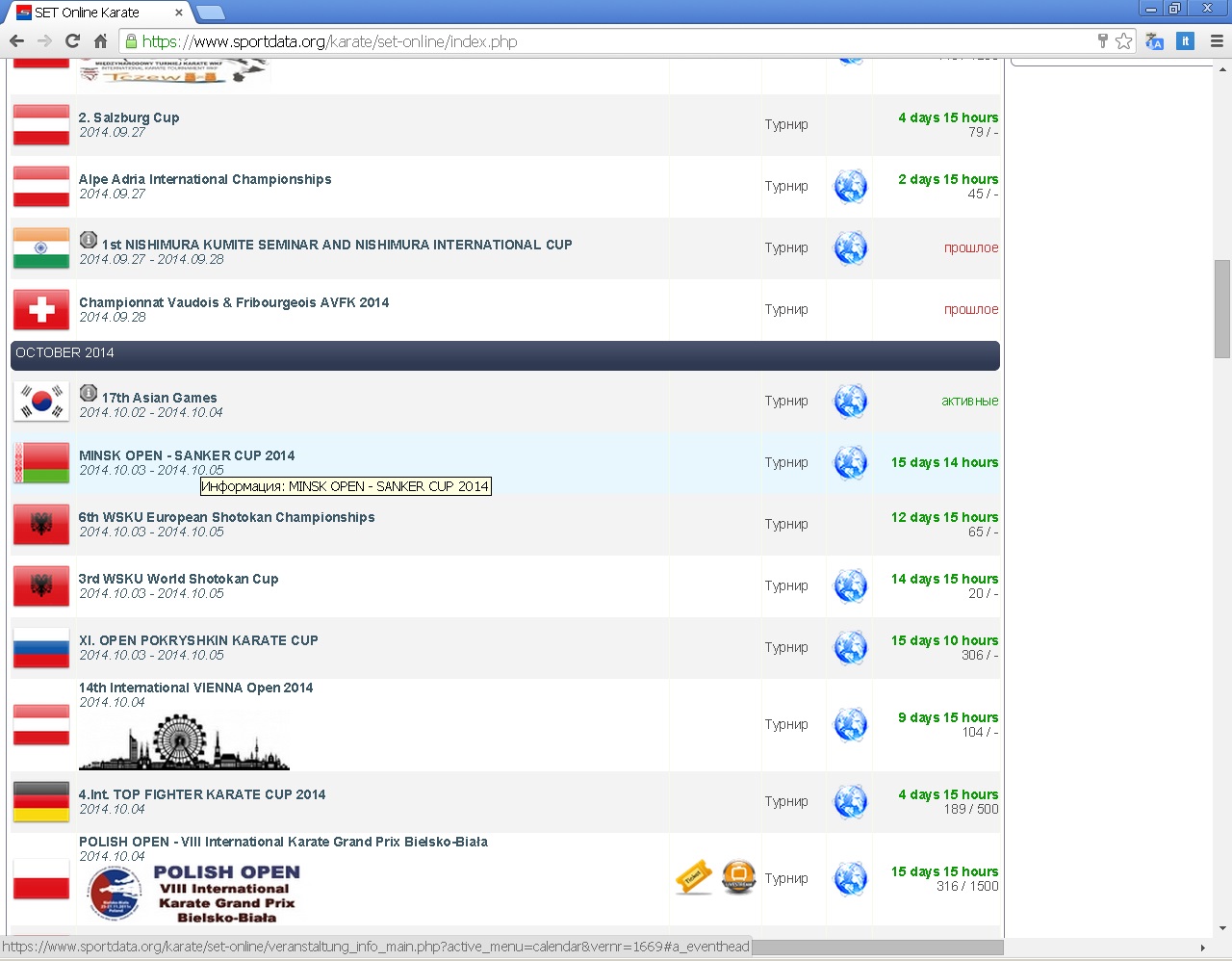Viewport: 1232px width, 961px height.
Task: Open XI. OPEN POKRYSHKIN KARATE CUP
Action: coord(198,640)
